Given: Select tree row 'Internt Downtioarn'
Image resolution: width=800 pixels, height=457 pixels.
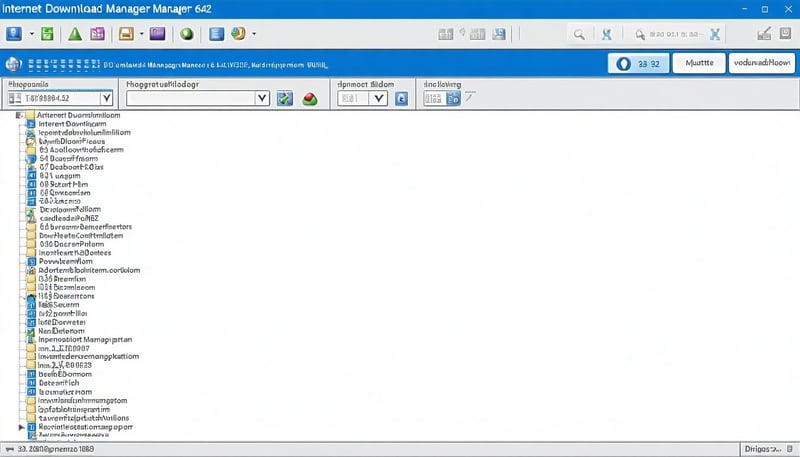Looking at the screenshot, I should pyautogui.click(x=72, y=124).
